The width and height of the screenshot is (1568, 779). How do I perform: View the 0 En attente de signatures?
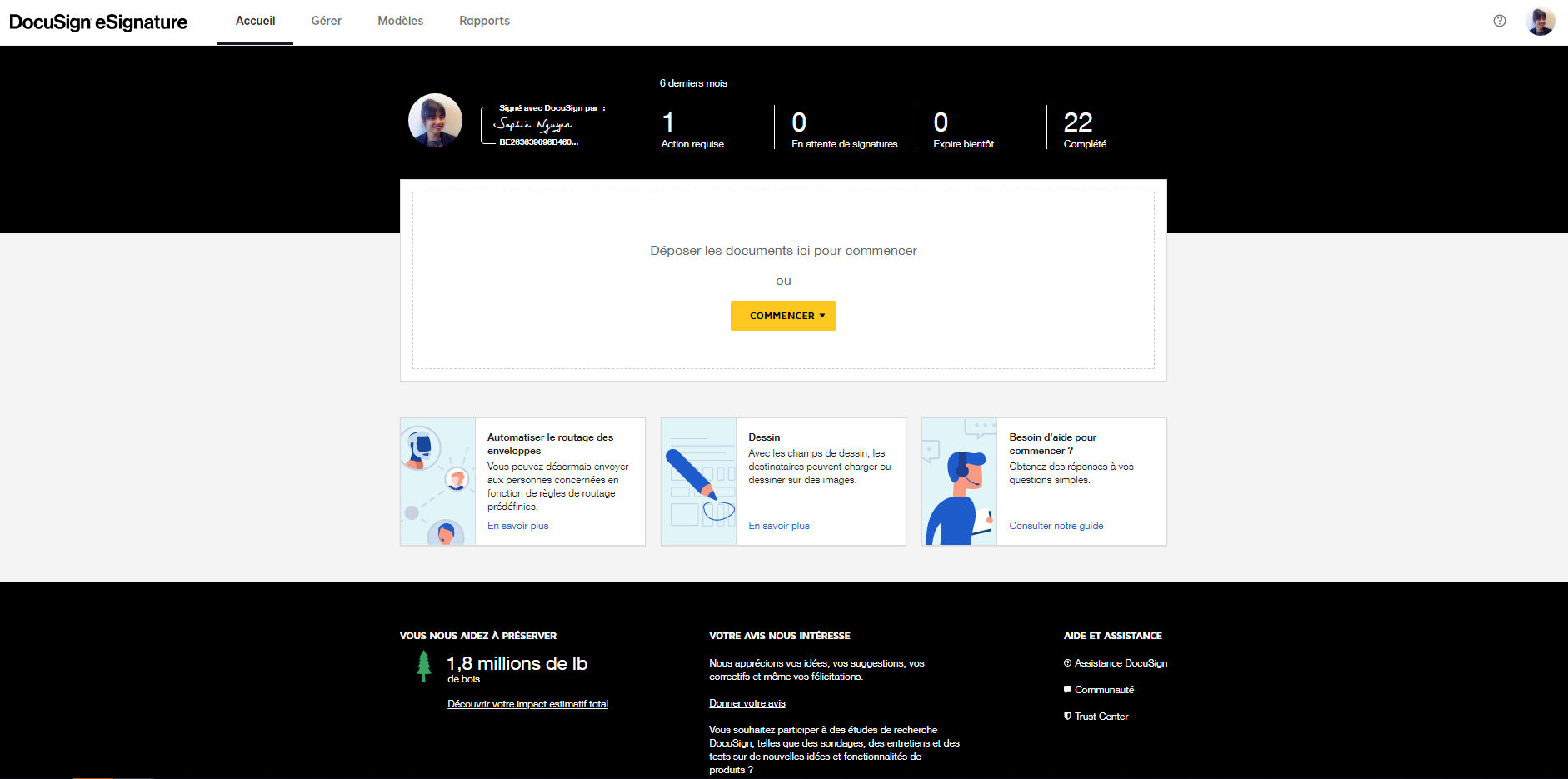844,129
